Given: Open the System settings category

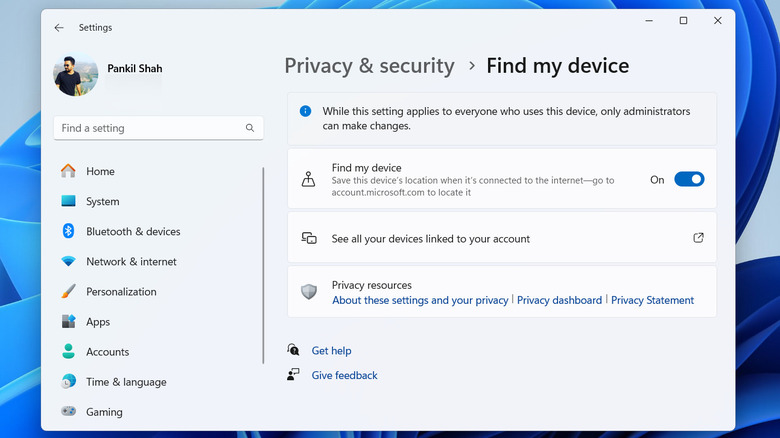Looking at the screenshot, I should (x=102, y=201).
